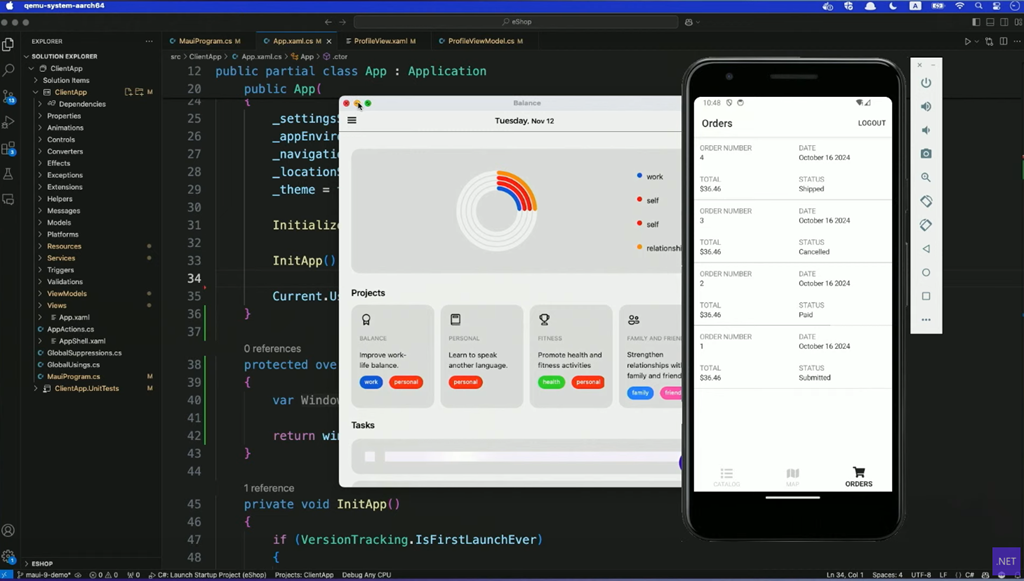This screenshot has height=581, width=1024.
Task: Open emulator more options ellipsis
Action: pyautogui.click(x=925, y=320)
